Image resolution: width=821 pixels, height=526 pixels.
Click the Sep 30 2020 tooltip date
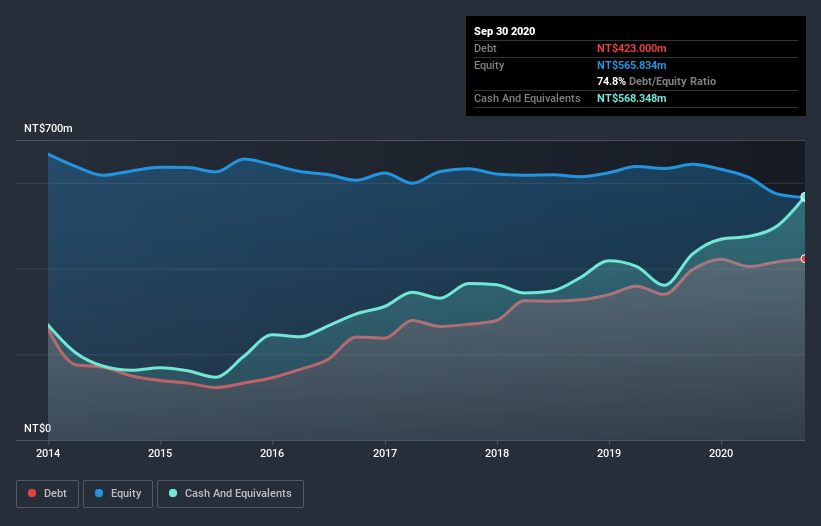pyautogui.click(x=505, y=31)
